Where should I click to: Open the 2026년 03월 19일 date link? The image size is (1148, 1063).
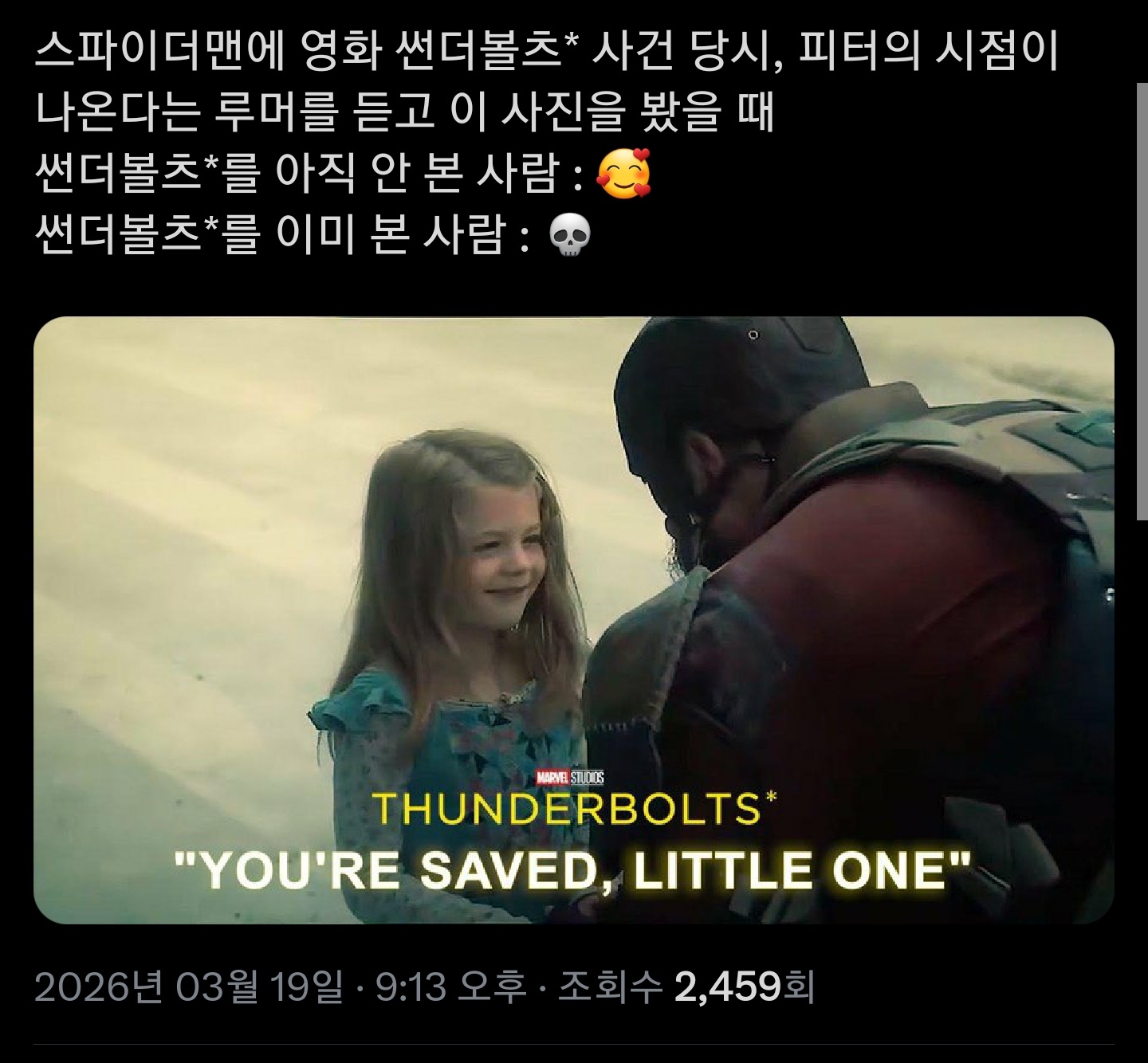tap(189, 988)
